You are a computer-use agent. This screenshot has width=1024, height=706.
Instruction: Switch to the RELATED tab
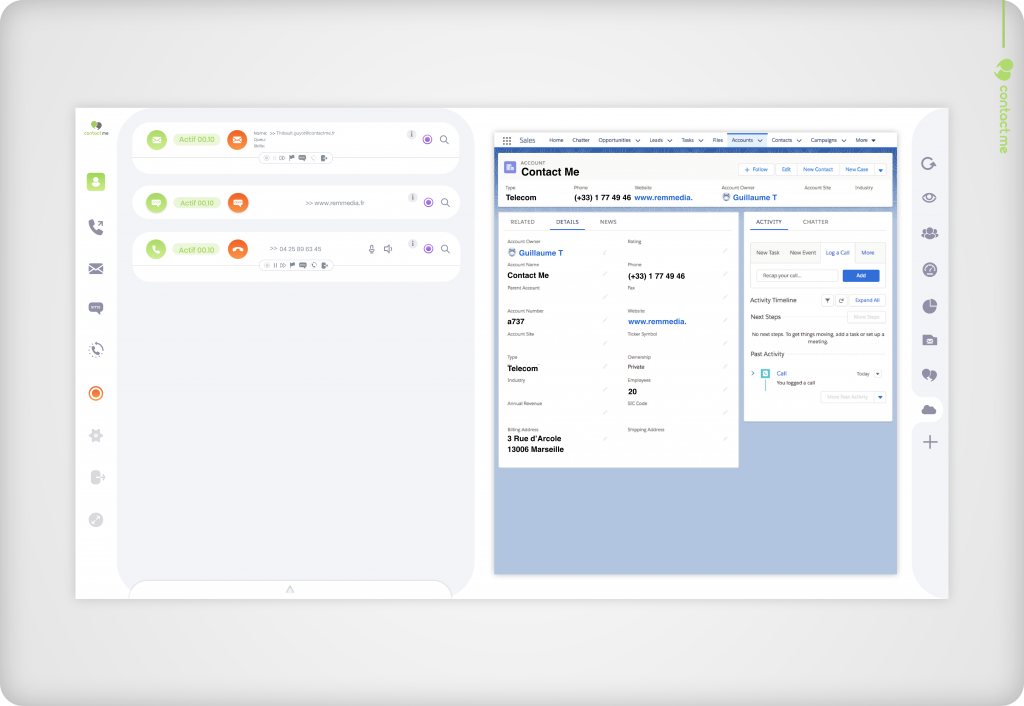point(522,222)
